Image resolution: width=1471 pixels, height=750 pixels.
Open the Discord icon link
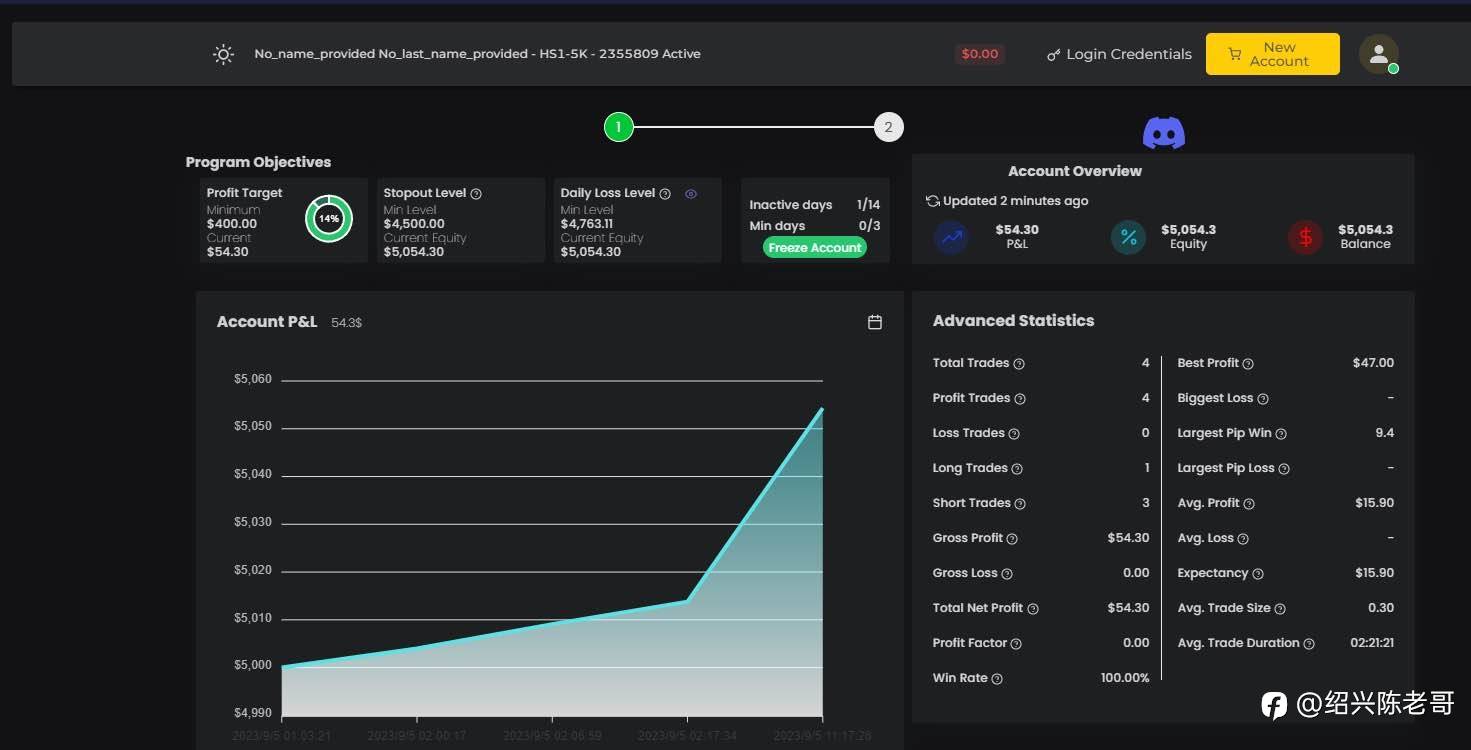pyautogui.click(x=1163, y=133)
